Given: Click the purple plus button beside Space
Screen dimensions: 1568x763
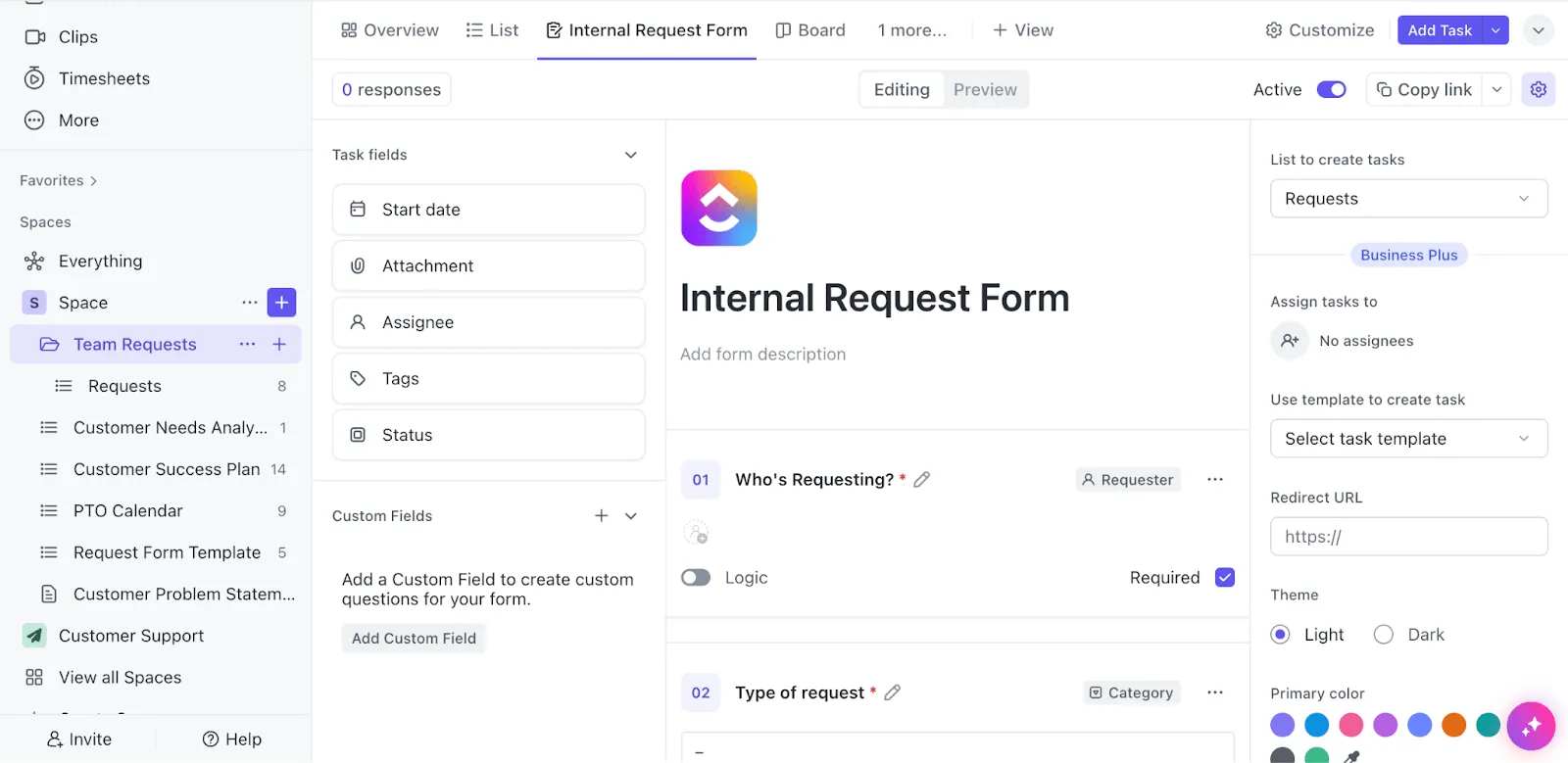Looking at the screenshot, I should pyautogui.click(x=281, y=303).
